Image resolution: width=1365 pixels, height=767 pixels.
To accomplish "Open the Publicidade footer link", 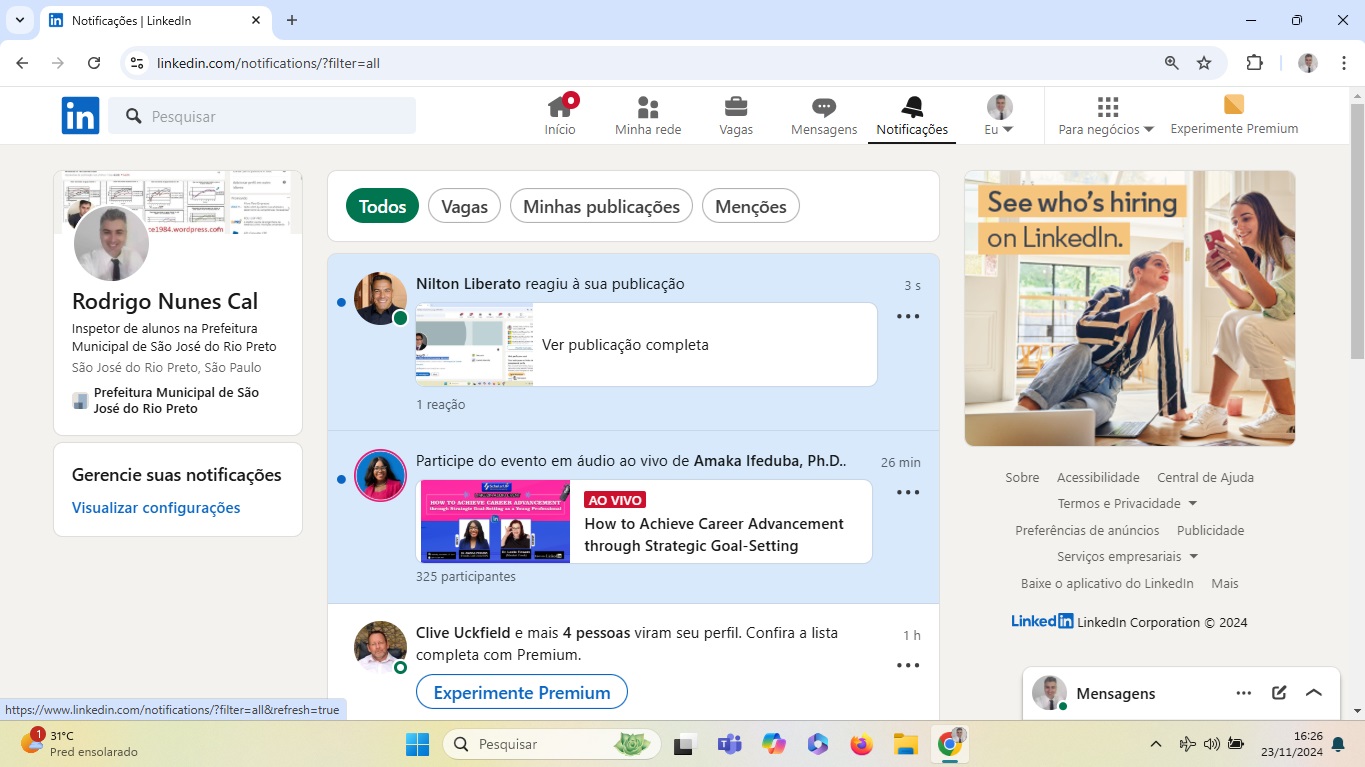I will coord(1210,530).
